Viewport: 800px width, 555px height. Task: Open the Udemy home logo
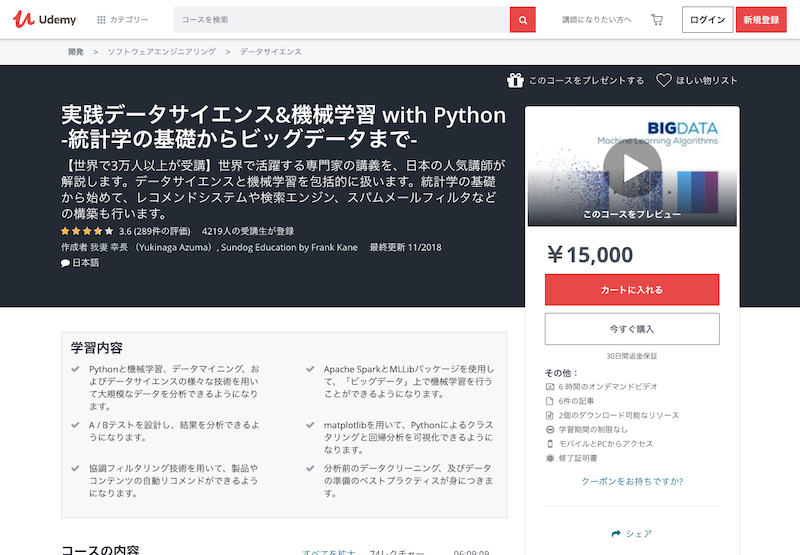[x=44, y=19]
